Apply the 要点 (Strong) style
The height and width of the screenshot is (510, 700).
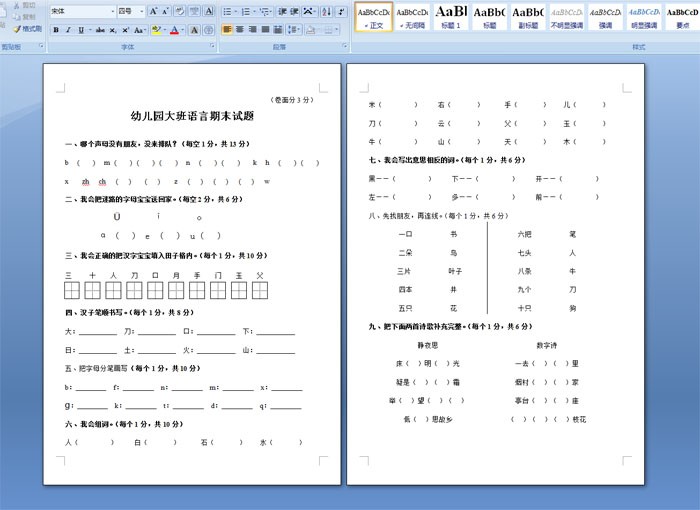click(x=682, y=17)
